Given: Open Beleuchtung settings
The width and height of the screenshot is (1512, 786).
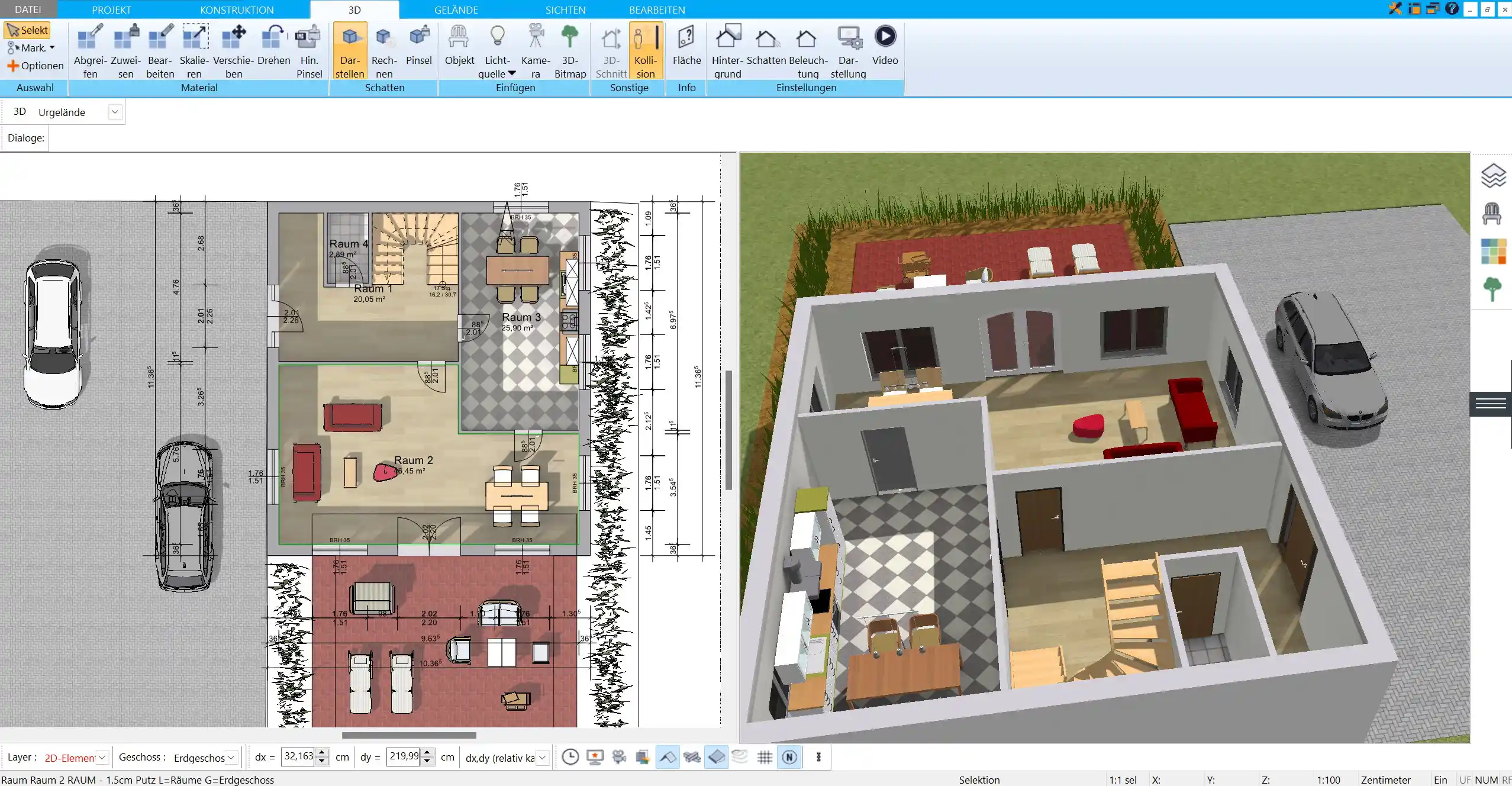Looking at the screenshot, I should pyautogui.click(x=808, y=51).
